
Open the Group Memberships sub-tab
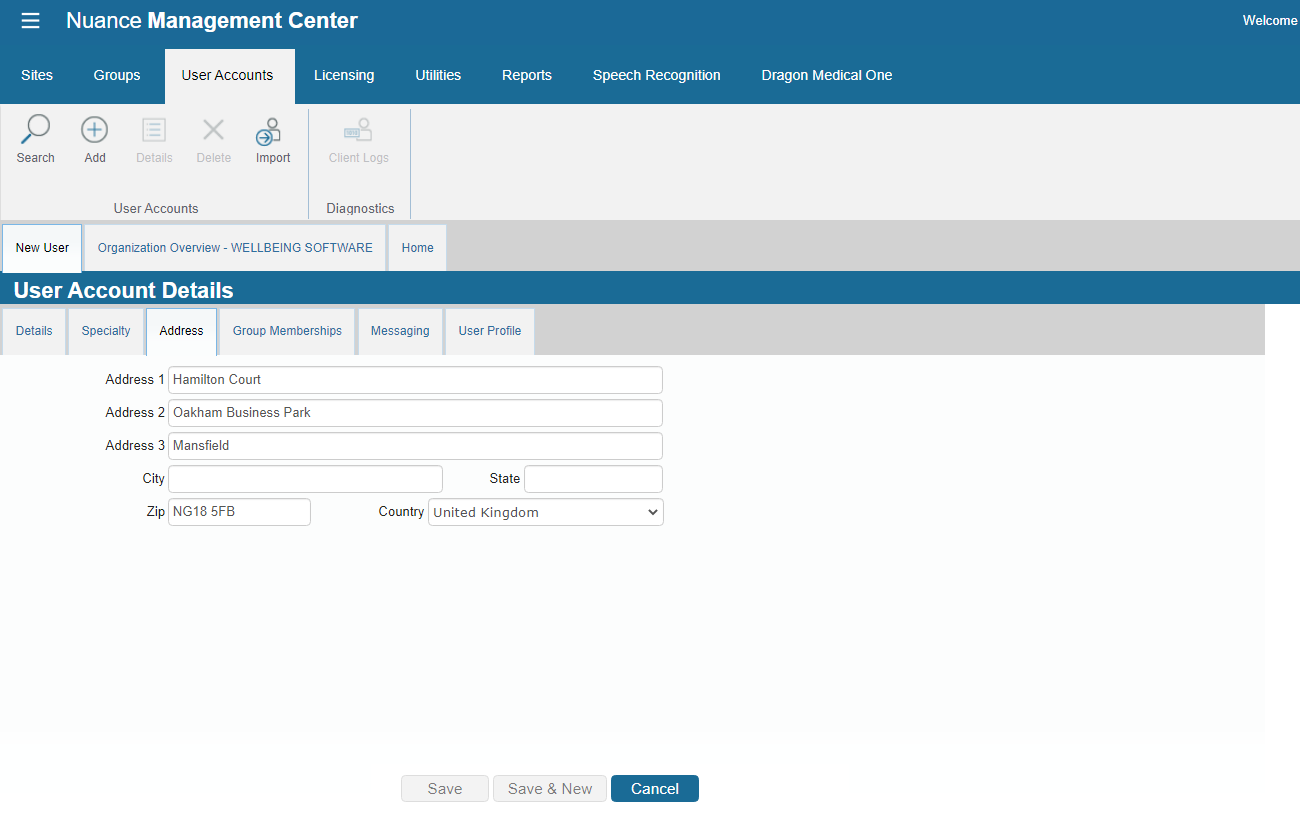coord(287,331)
